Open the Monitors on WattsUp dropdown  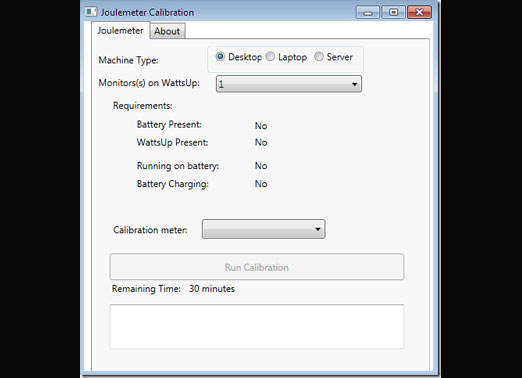pos(289,84)
